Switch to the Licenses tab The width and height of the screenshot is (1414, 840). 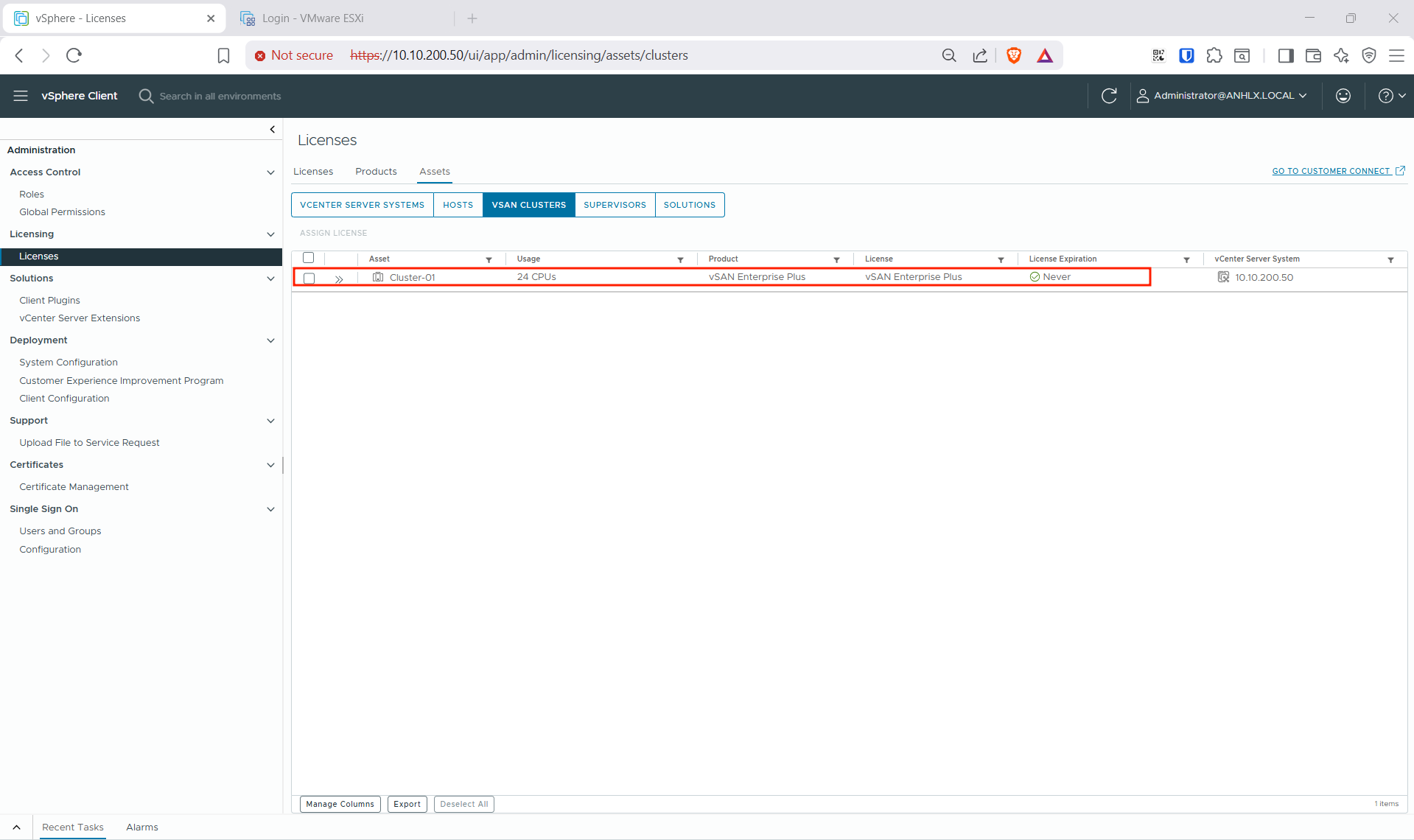(313, 172)
